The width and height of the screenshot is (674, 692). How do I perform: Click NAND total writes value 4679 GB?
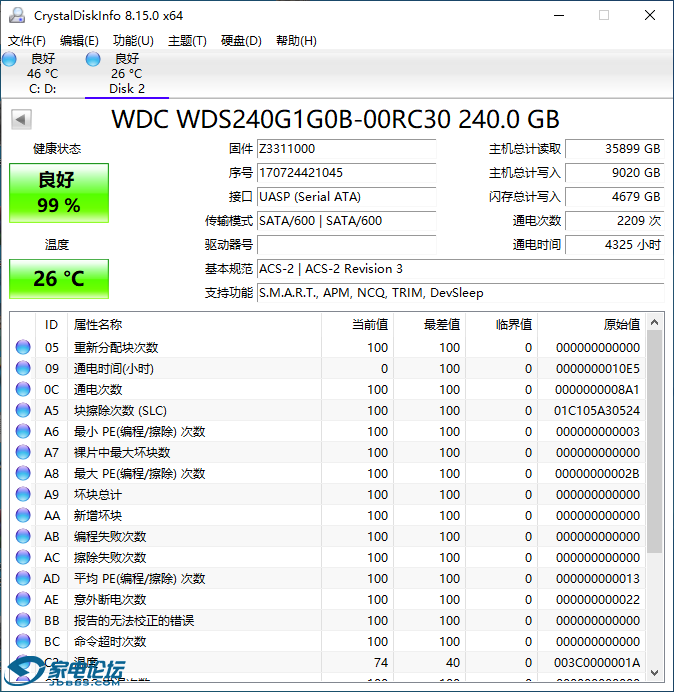614,197
